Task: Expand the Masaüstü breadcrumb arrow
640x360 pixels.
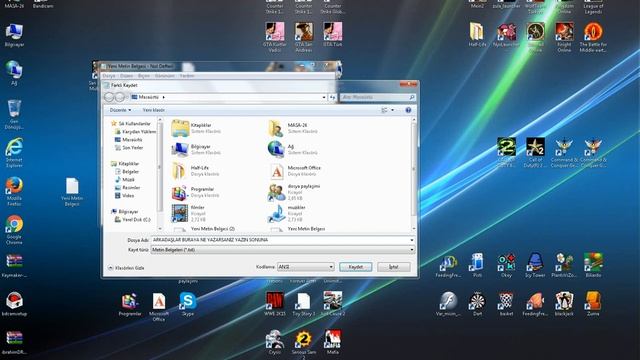Action: click(164, 97)
